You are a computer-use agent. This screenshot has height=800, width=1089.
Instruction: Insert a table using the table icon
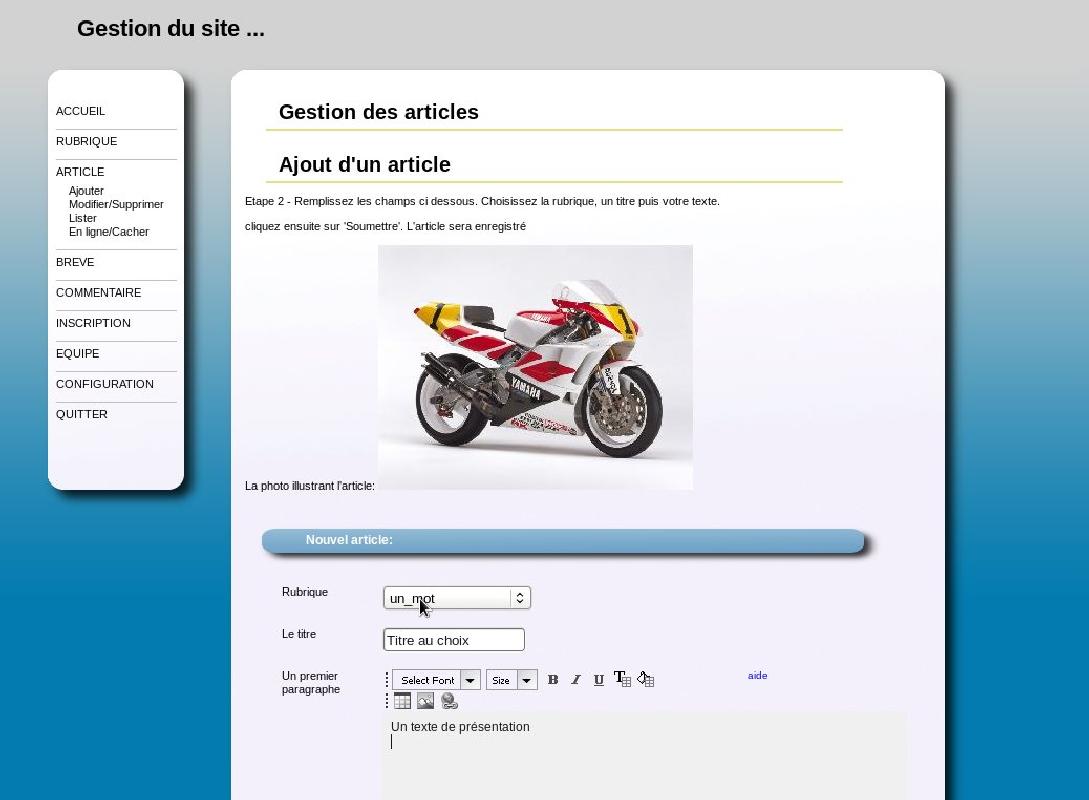point(402,701)
